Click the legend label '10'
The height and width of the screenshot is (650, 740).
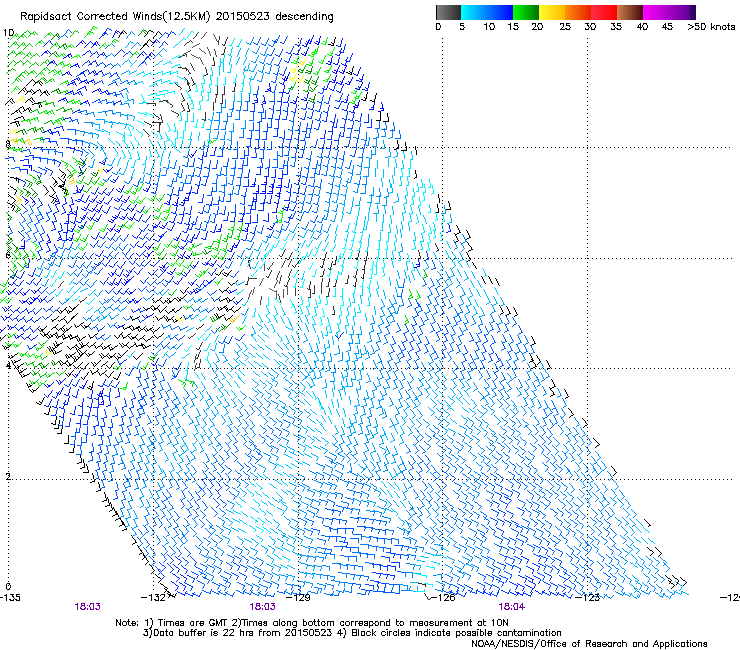(x=489, y=27)
